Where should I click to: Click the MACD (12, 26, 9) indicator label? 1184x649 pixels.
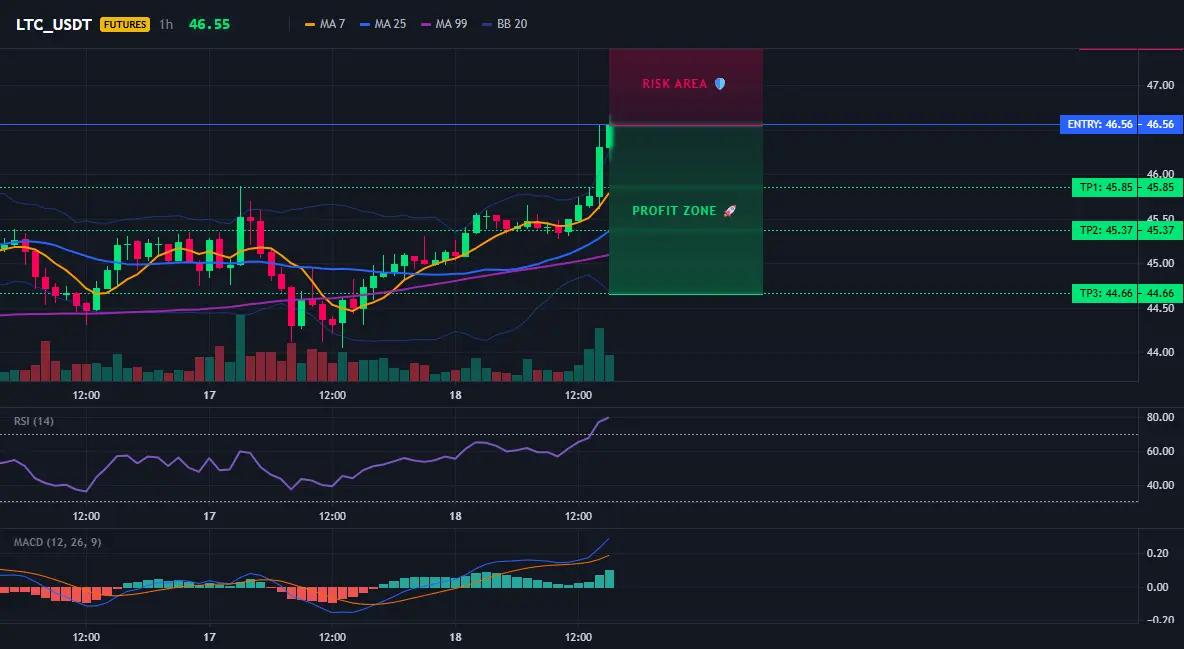[x=57, y=542]
